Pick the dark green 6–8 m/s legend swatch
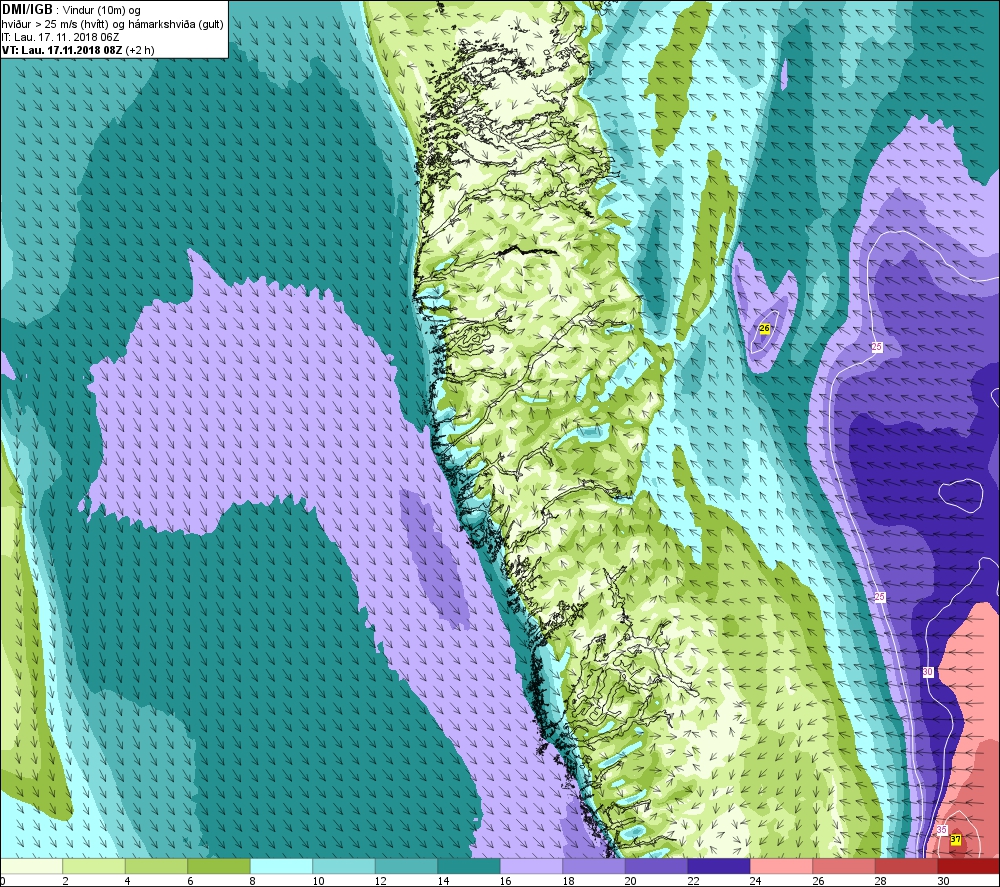 click(x=219, y=866)
